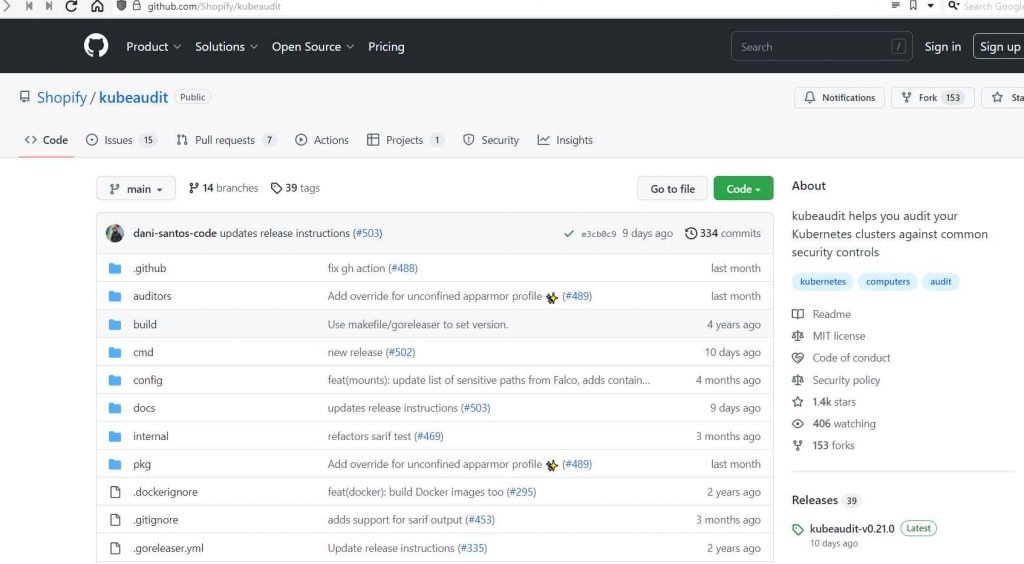Screen dimensions: 1024x564
Task: Open commit hash e3cb0c9
Action: [x=598, y=234]
